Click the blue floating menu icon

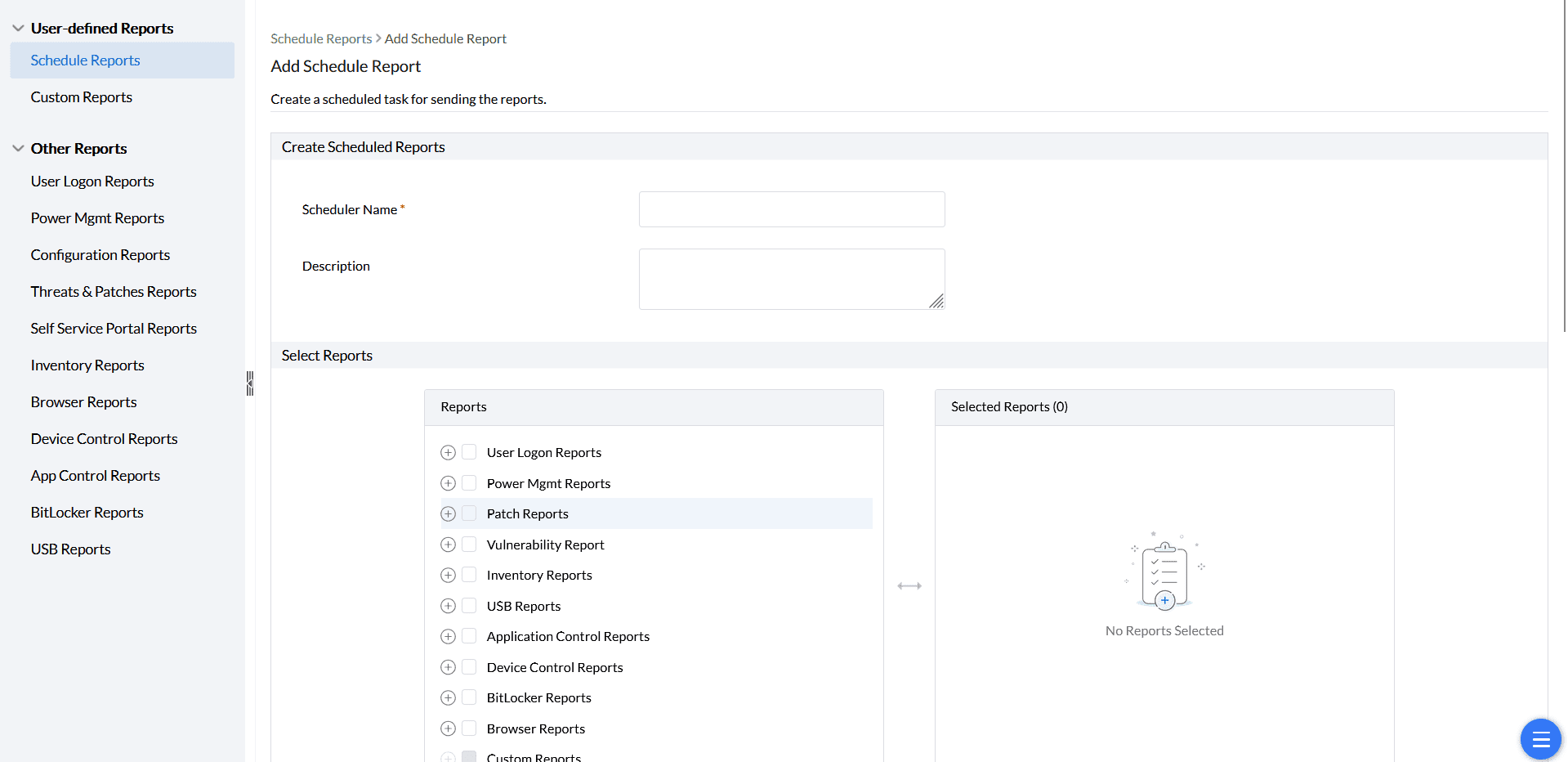1540,739
